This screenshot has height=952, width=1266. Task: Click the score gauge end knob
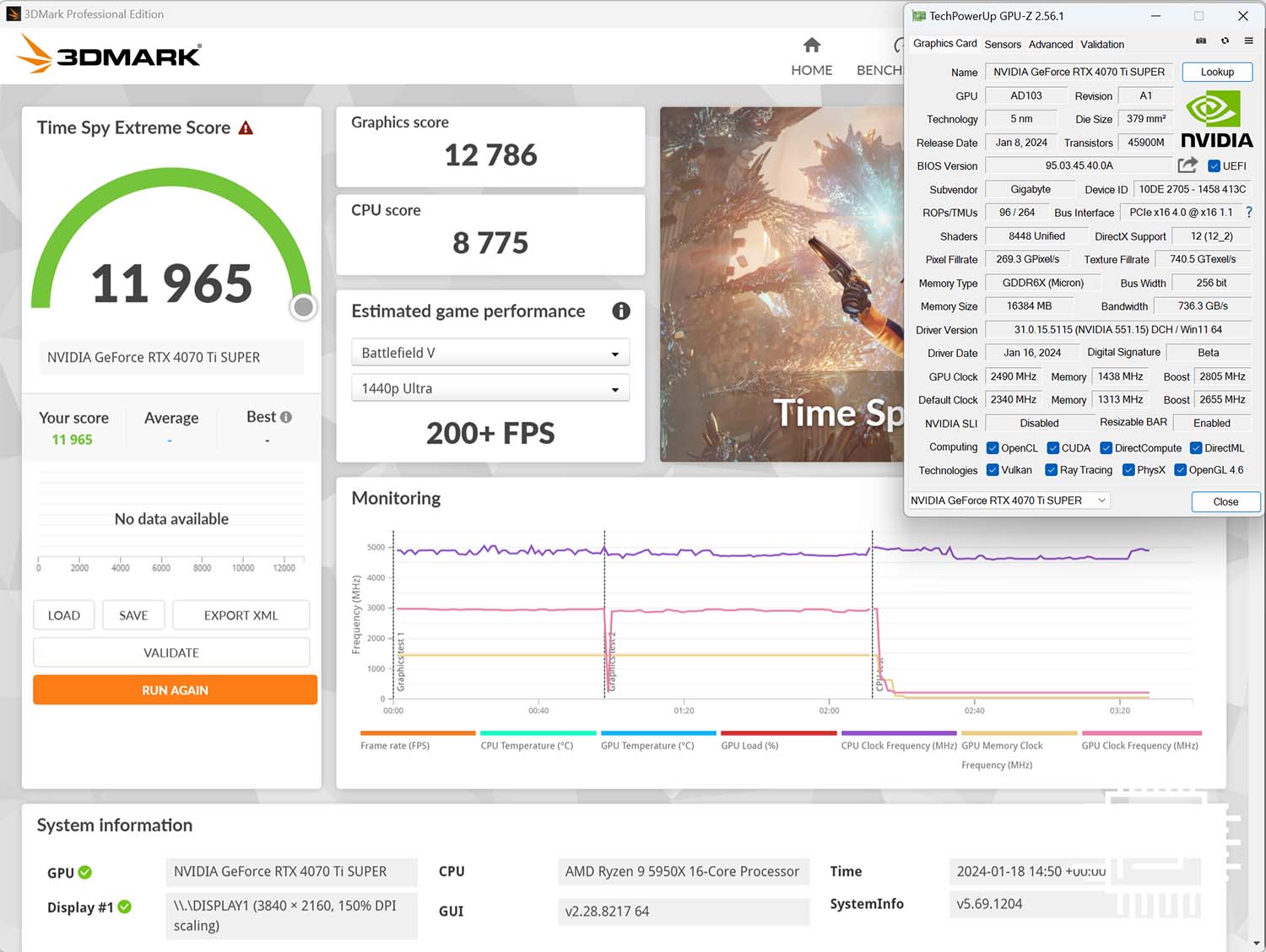[x=303, y=307]
